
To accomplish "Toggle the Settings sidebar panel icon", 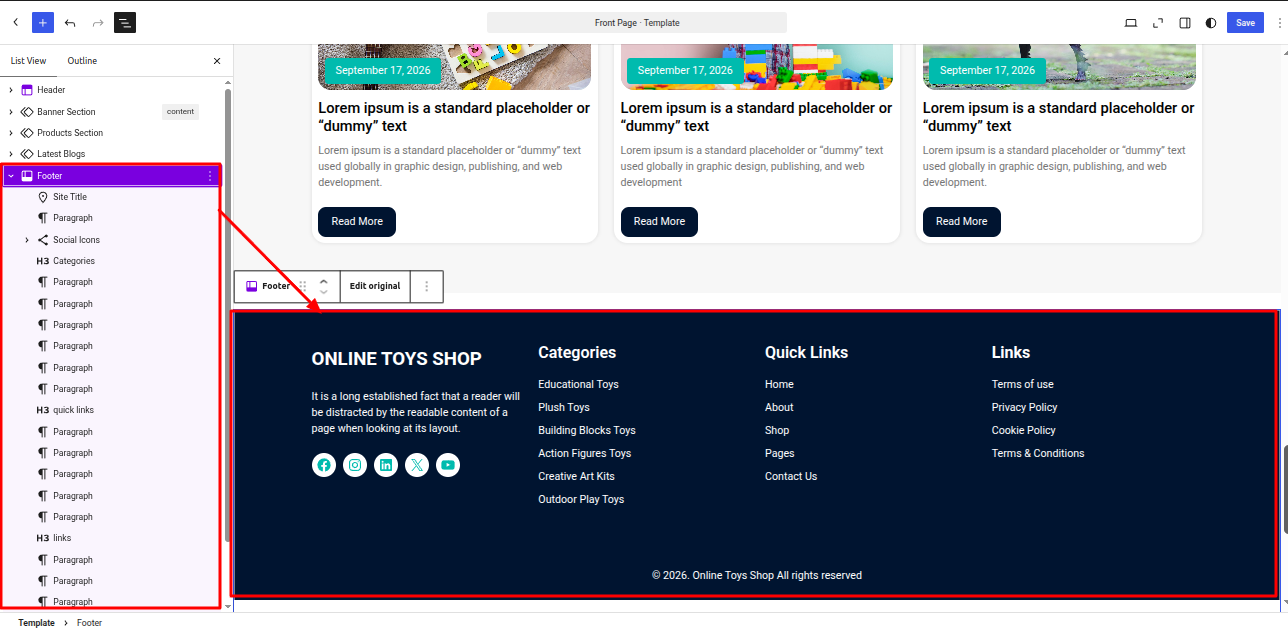I will (1185, 23).
